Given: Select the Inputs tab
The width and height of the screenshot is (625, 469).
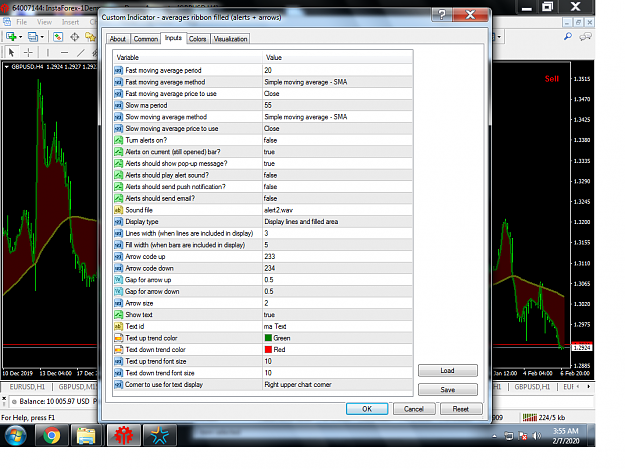Looking at the screenshot, I should click(x=173, y=38).
